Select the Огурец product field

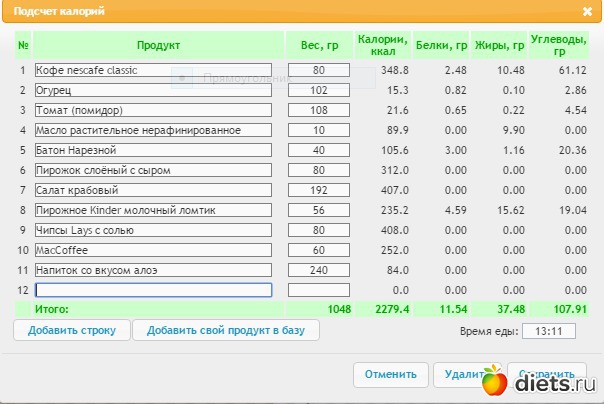pos(153,90)
